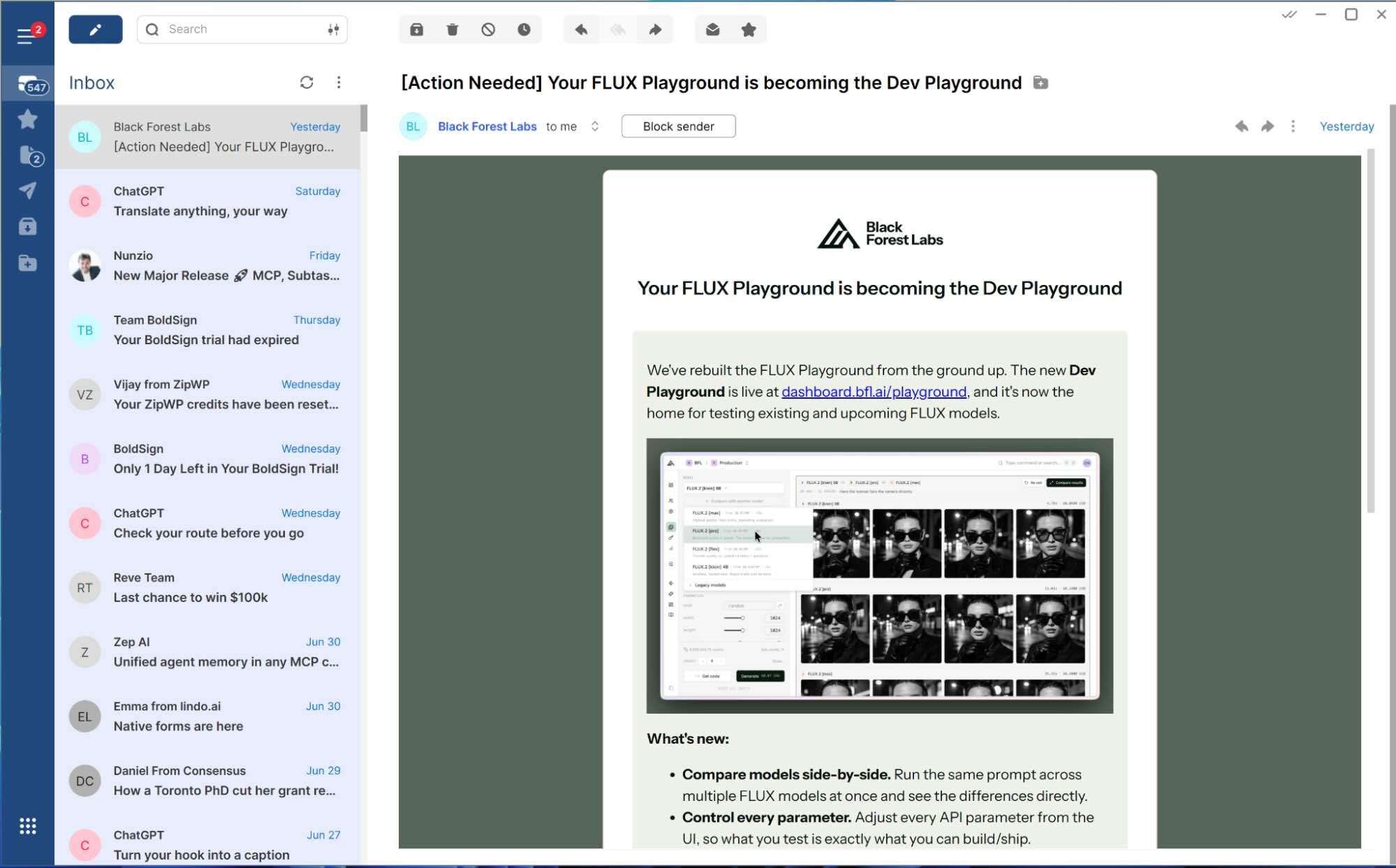Snooze the message with clock icon
Screen dimensions: 1396x868
click(524, 29)
